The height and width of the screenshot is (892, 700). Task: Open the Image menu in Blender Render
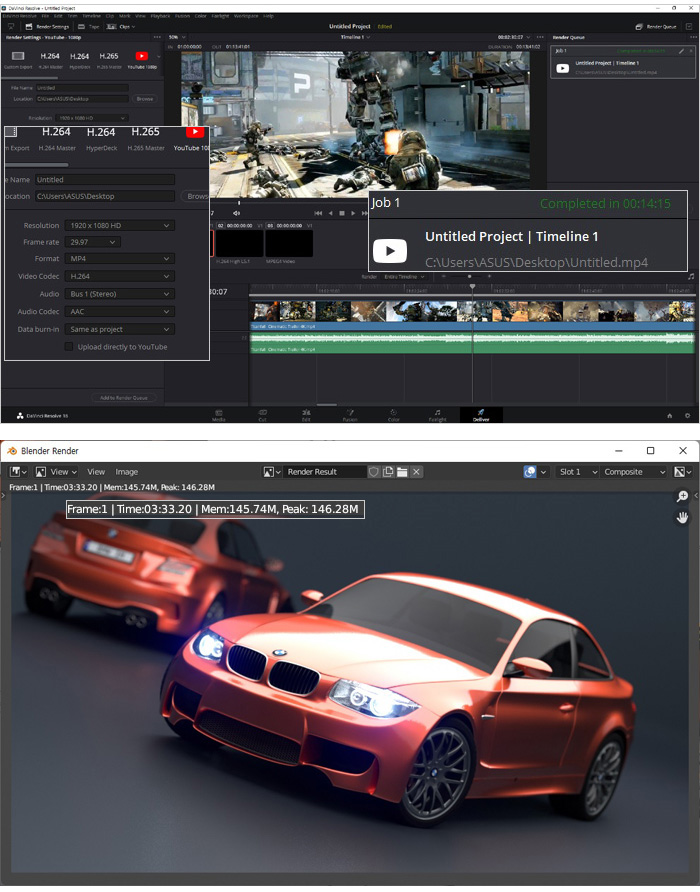click(x=127, y=472)
